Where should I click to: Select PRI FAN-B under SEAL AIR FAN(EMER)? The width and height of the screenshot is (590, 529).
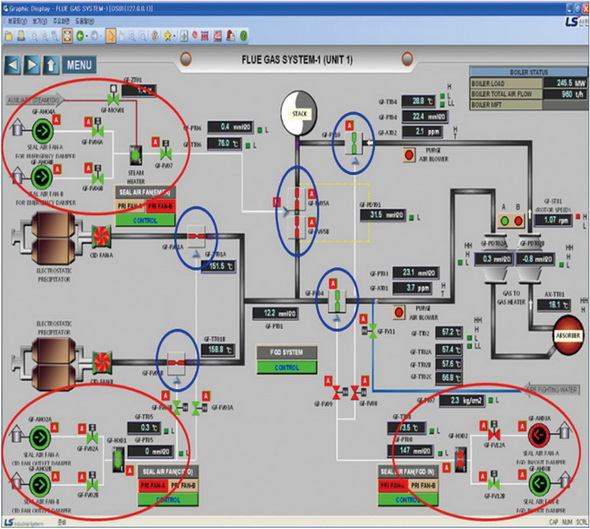click(160, 207)
